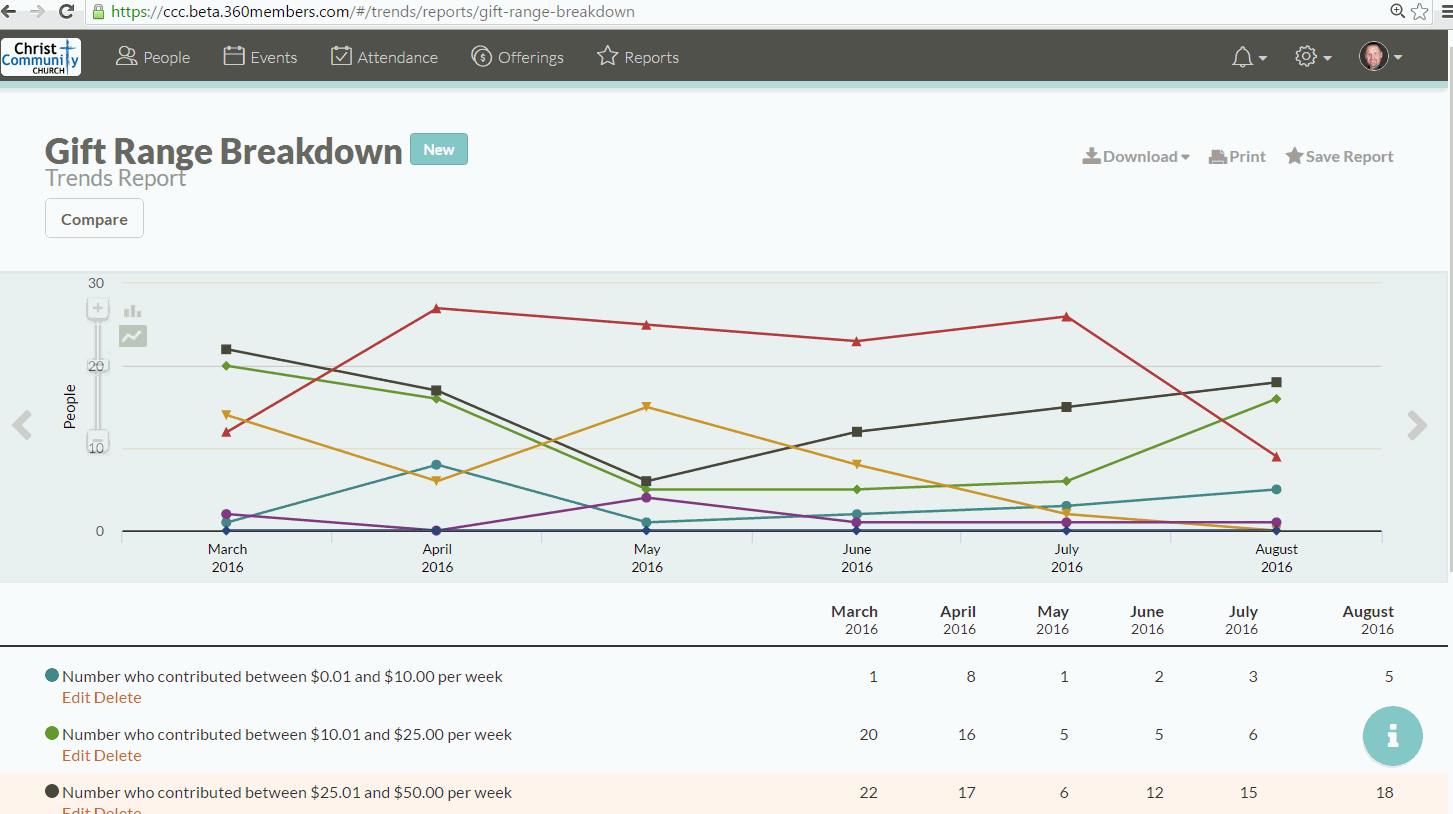Click the Christ Community Church logo
This screenshot has width=1453, height=814.
click(x=41, y=58)
